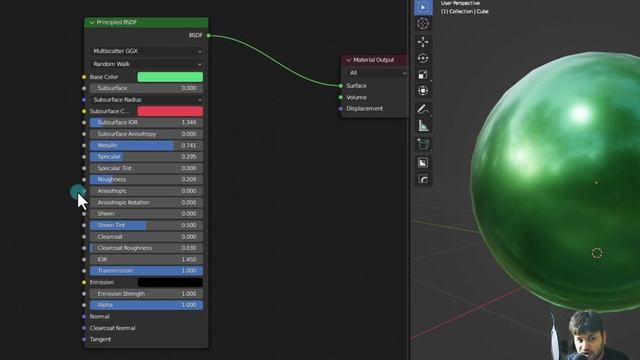Click the Subsurface Anisotropy slider
640x360 pixels.
coord(146,134)
